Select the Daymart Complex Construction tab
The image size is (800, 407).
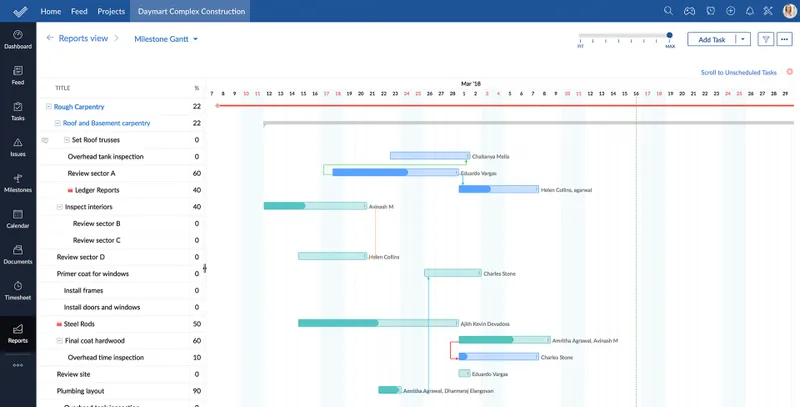pos(191,11)
